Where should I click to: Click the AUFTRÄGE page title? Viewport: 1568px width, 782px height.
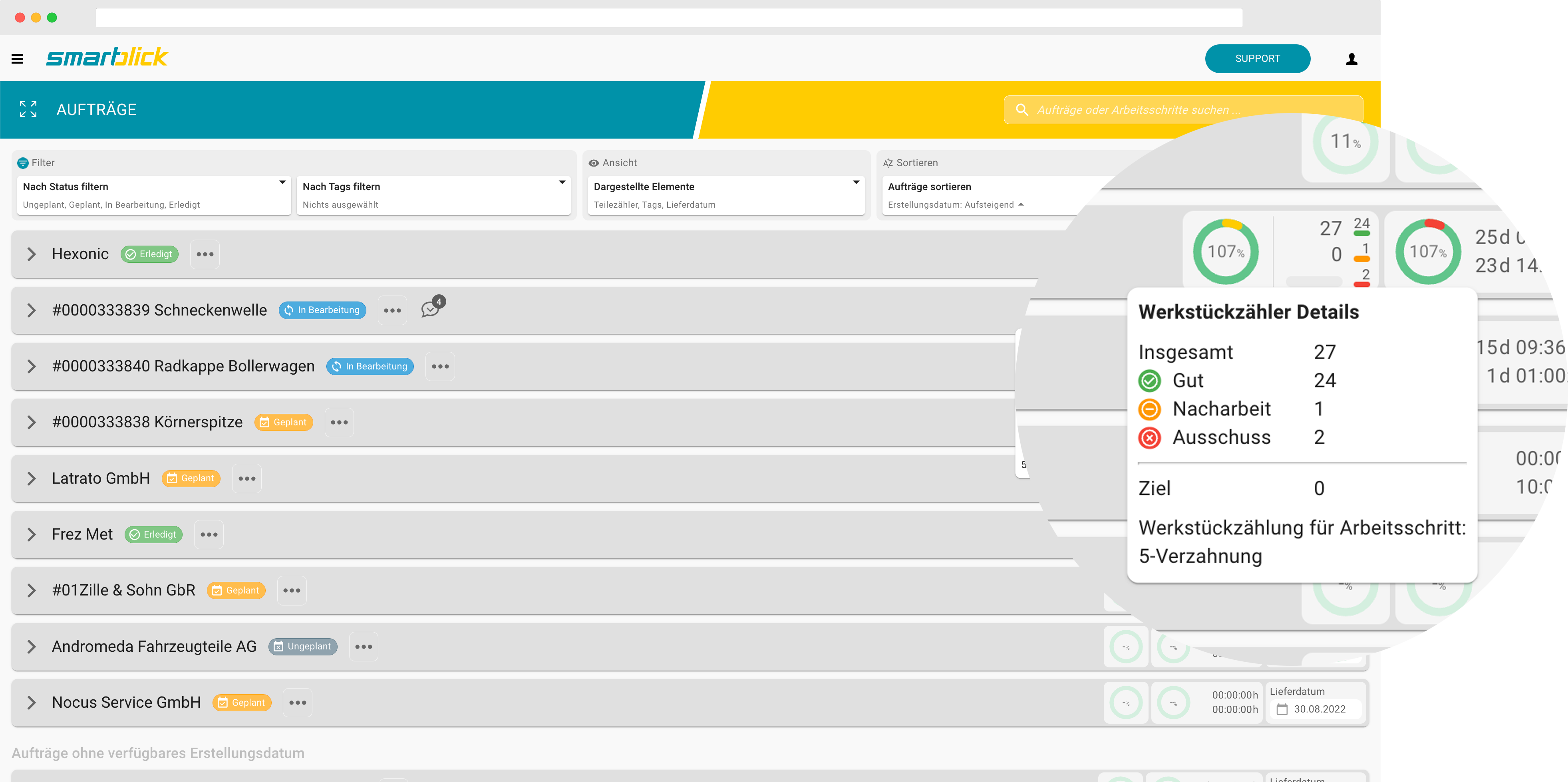pos(96,109)
